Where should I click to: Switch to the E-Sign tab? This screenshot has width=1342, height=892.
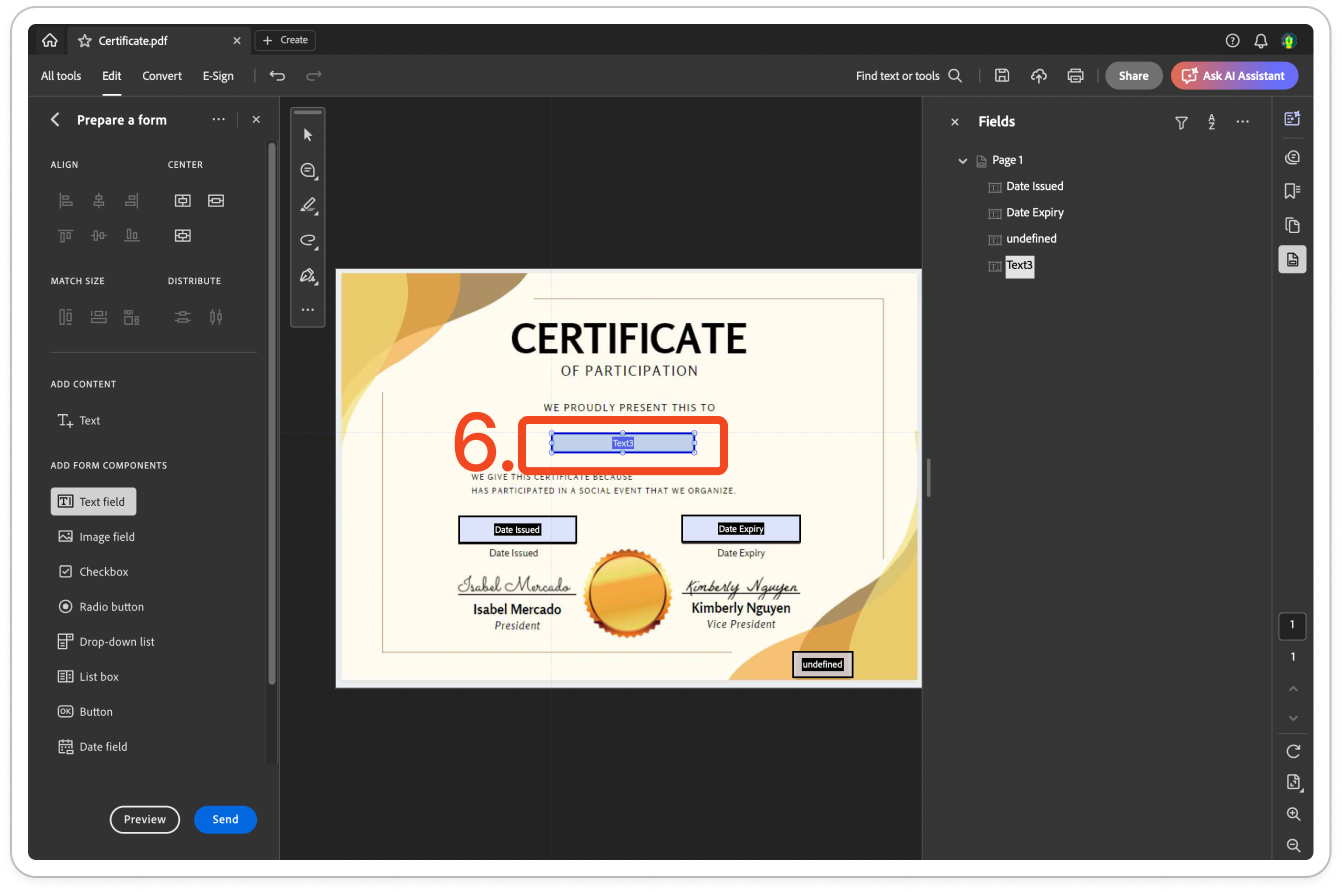click(x=218, y=76)
